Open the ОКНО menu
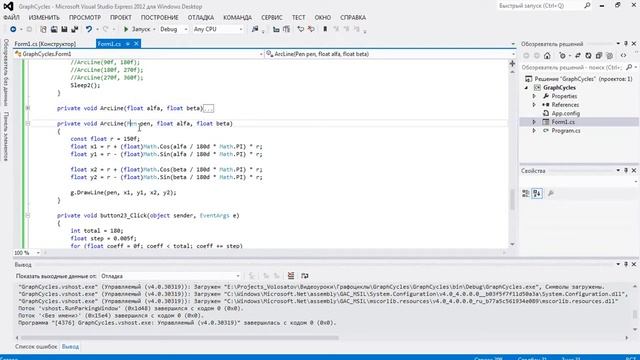This screenshot has width=640, height=360. pos(322,18)
